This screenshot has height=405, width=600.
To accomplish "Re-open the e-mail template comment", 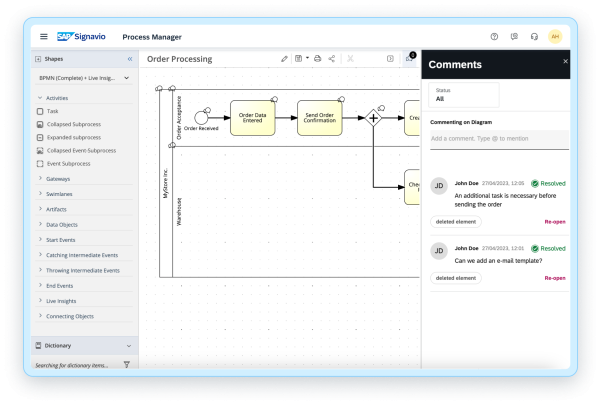I will coord(555,278).
